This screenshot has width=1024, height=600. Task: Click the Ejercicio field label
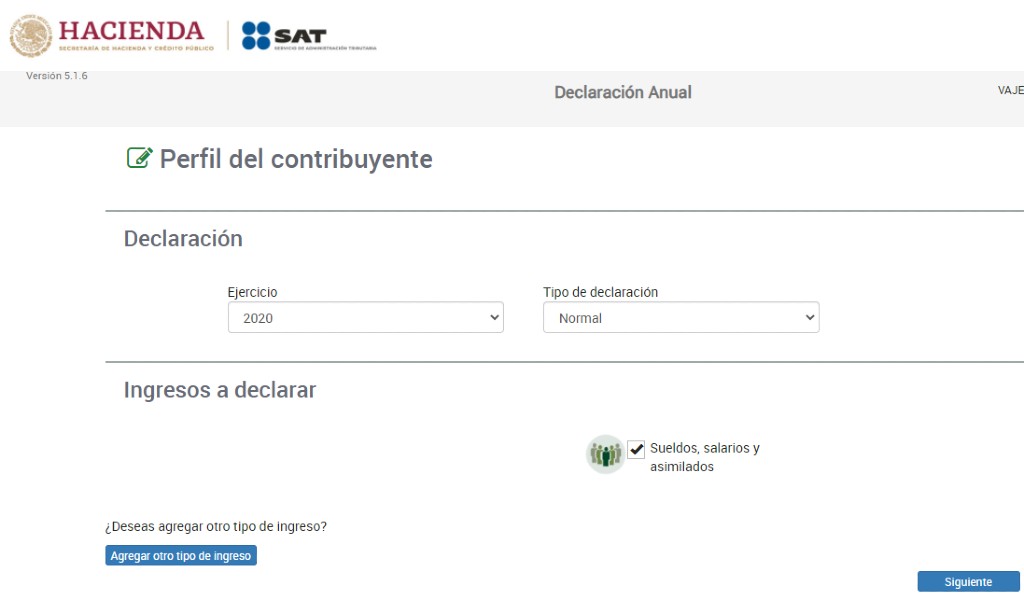(252, 292)
